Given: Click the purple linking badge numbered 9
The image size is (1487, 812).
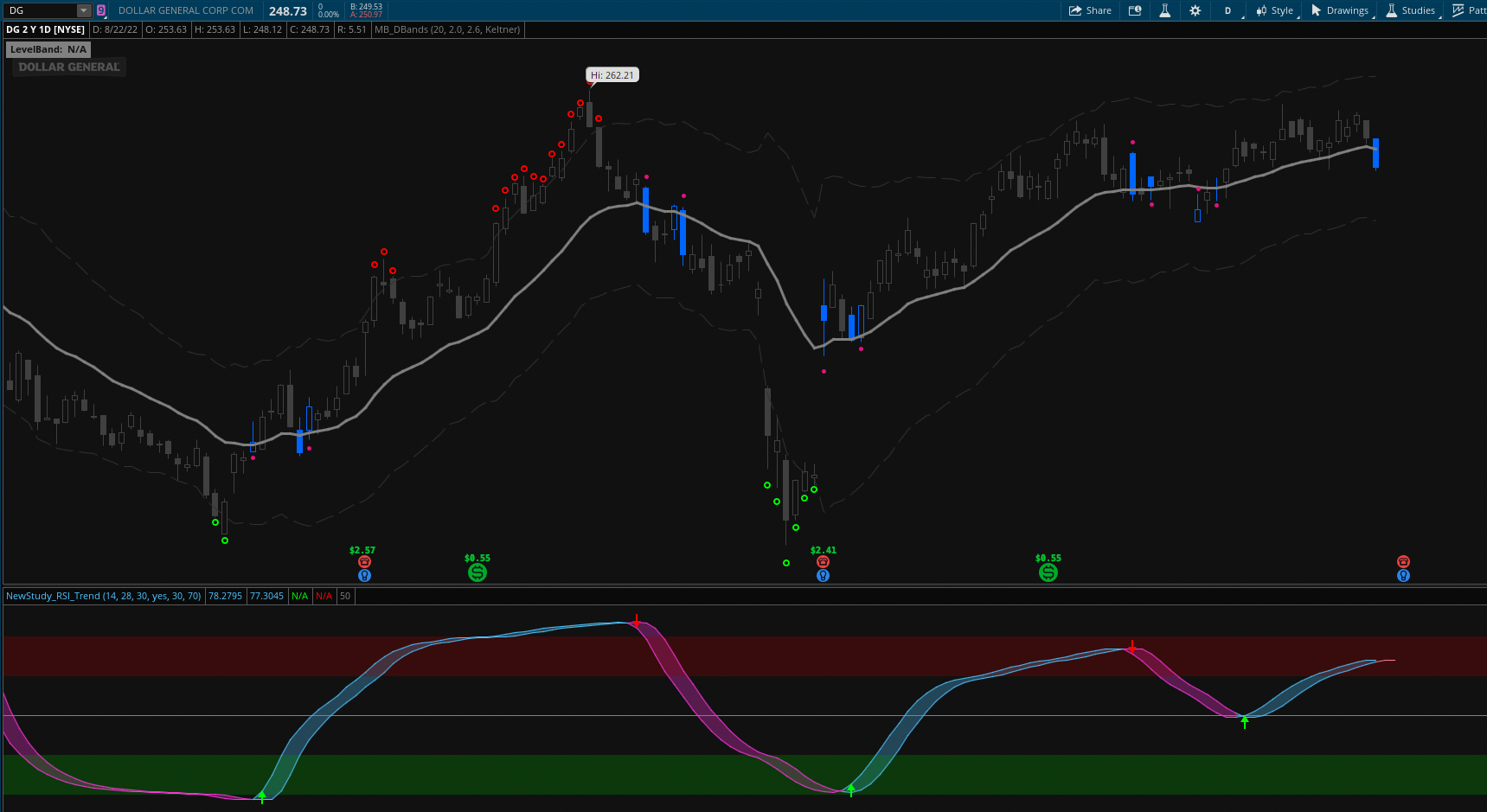Looking at the screenshot, I should point(101,10).
